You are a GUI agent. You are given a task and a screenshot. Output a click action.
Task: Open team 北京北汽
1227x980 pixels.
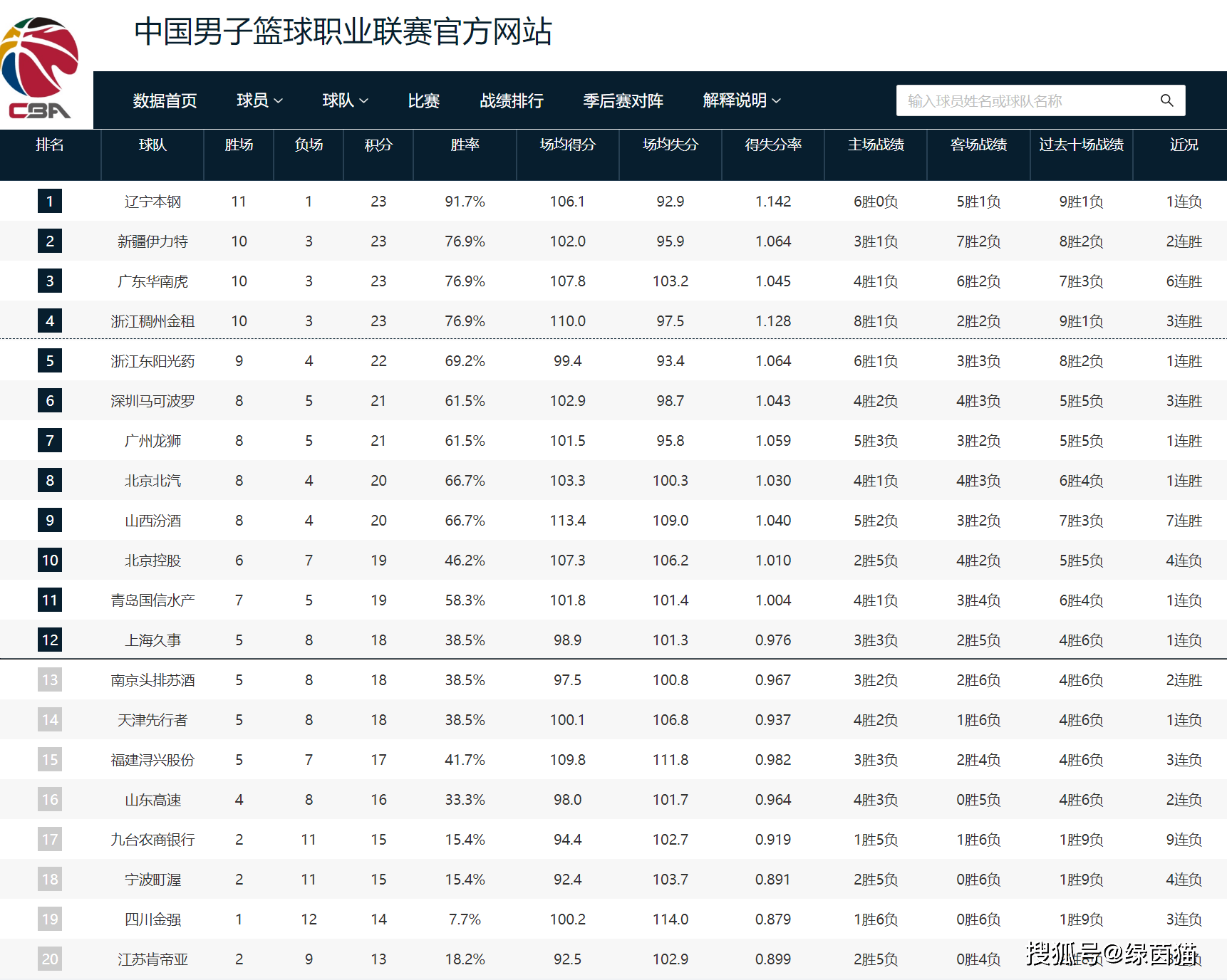152,481
